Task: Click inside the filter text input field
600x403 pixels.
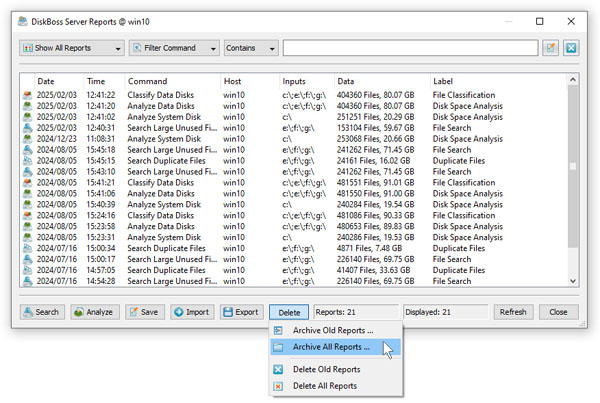Action: click(x=411, y=48)
